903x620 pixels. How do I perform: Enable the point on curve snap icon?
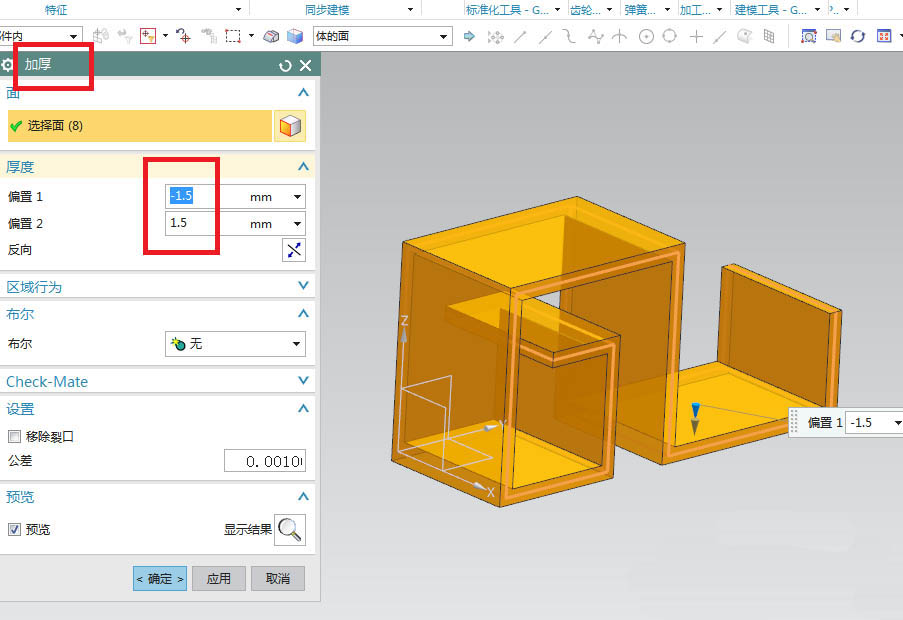click(719, 37)
